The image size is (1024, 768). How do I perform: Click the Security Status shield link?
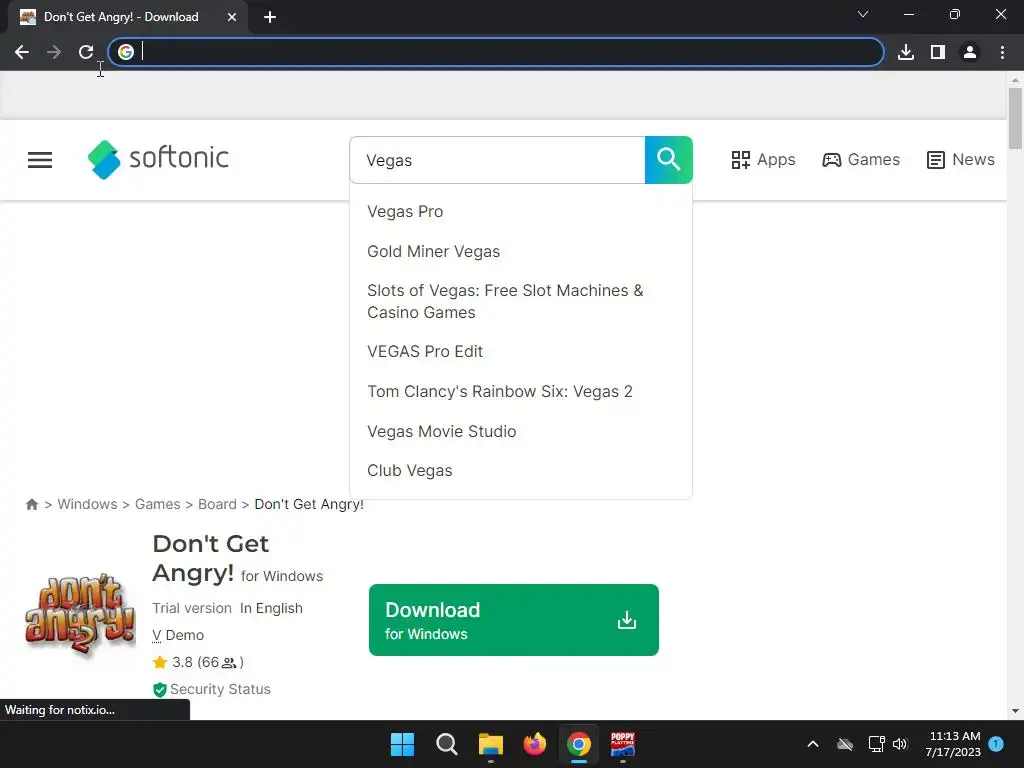212,689
